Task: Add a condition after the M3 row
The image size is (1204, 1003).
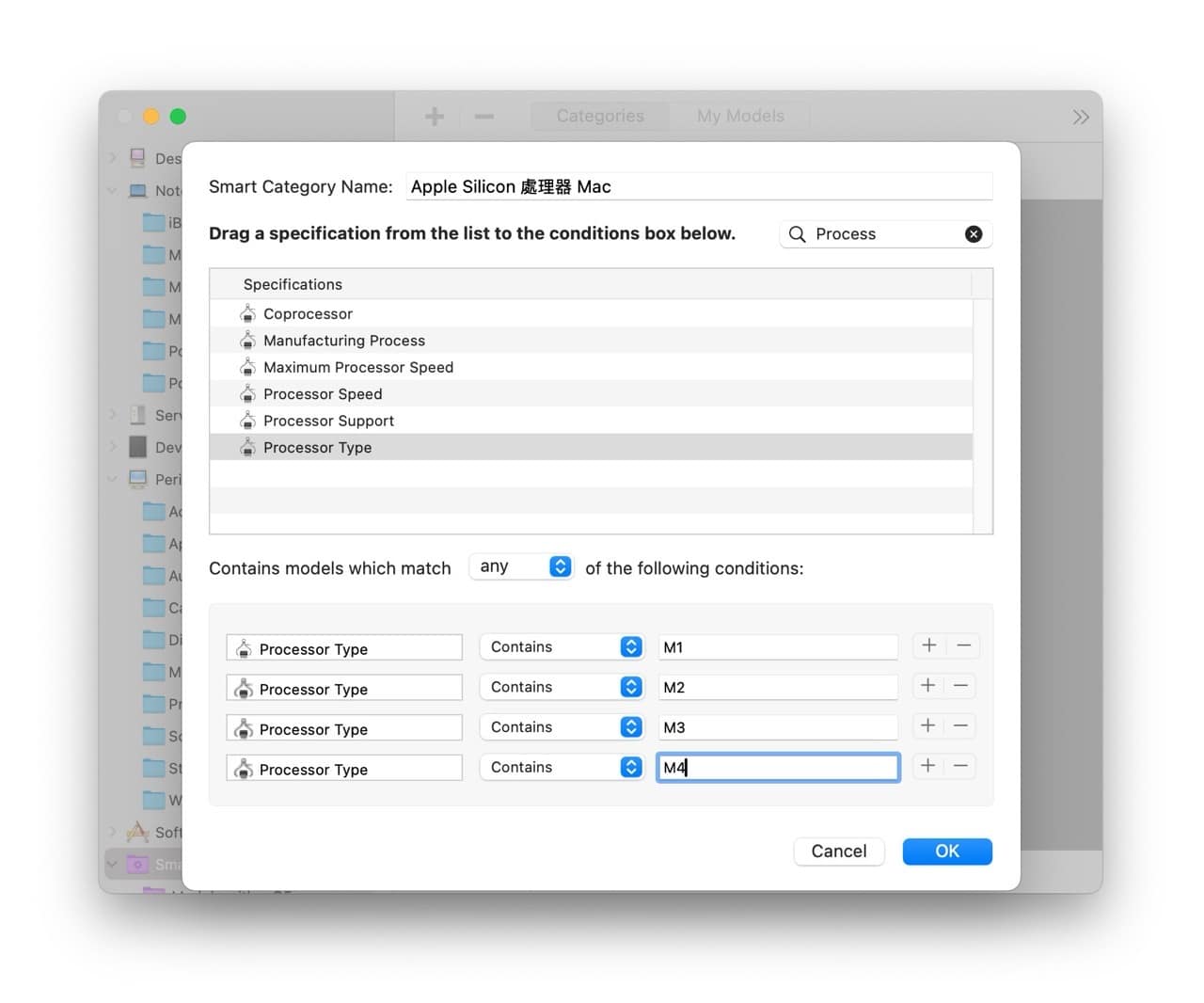Action: tap(928, 725)
